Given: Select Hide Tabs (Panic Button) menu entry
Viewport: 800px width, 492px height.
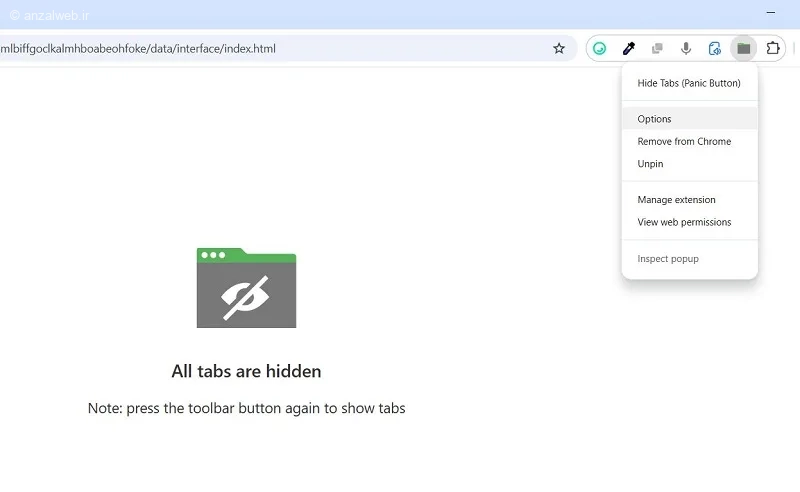Looking at the screenshot, I should coord(689,83).
